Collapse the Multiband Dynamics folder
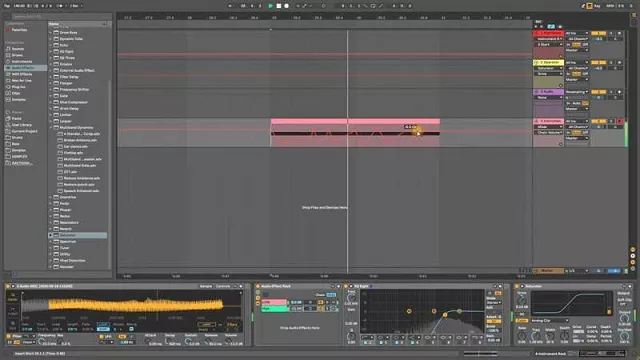Screen dimensions: 640x360 (x=51, y=127)
